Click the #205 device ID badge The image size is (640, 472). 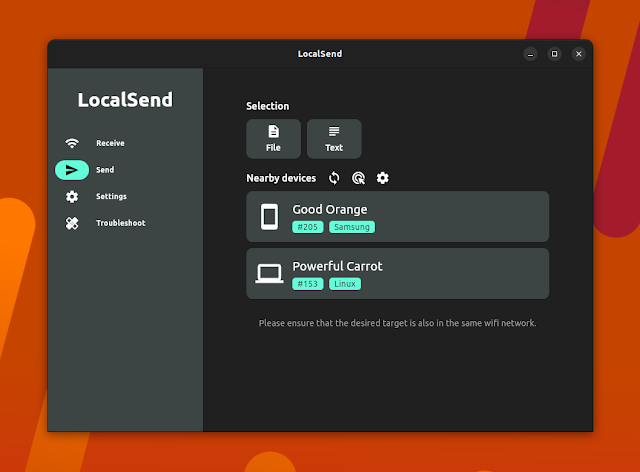(x=307, y=228)
